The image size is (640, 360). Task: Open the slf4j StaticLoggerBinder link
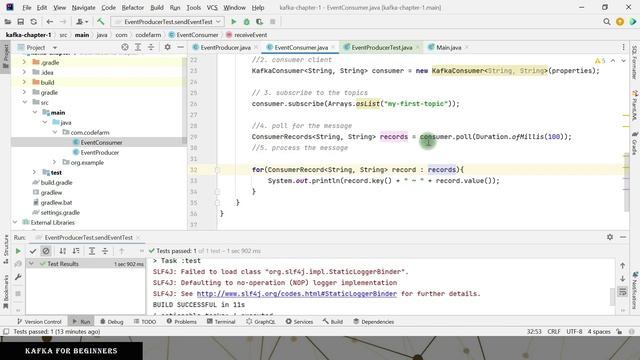pos(297,293)
